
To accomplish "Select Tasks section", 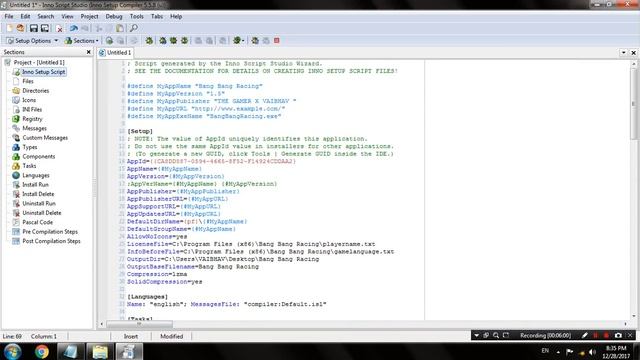I will click(29, 166).
